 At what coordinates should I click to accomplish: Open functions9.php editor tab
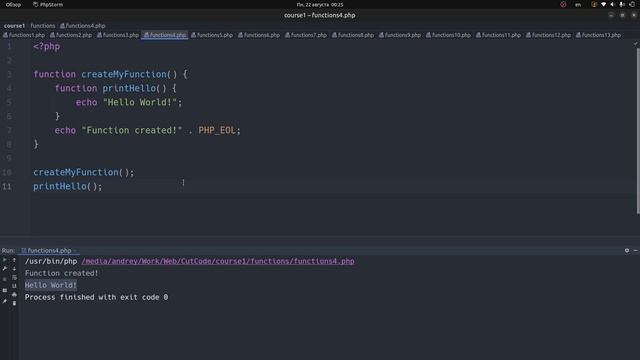pyautogui.click(x=400, y=35)
